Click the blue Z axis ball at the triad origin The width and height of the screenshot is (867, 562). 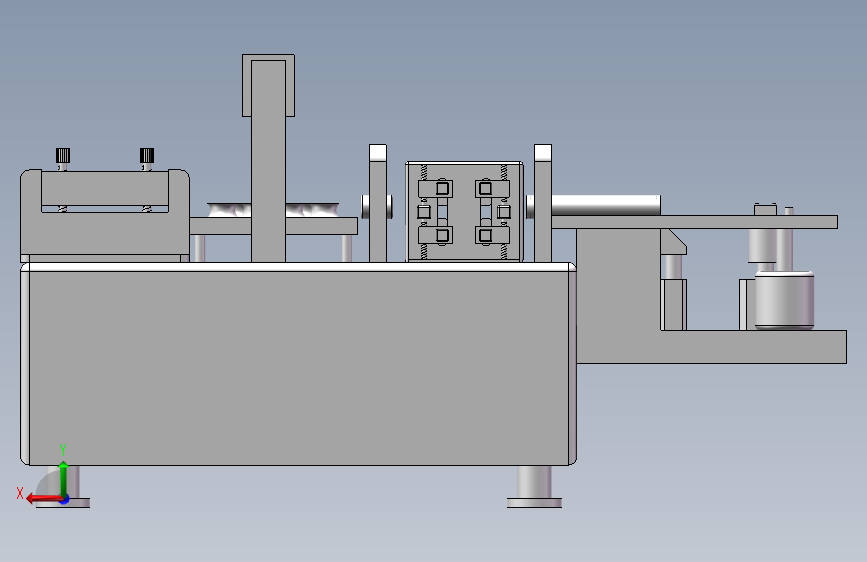[65, 499]
